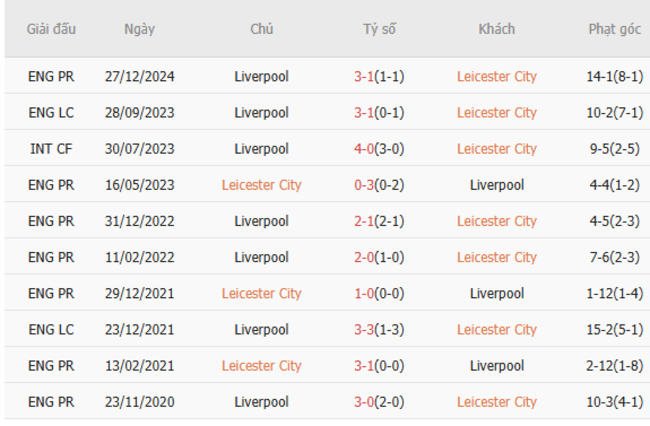Click the Phạt góc column header

tap(614, 29)
